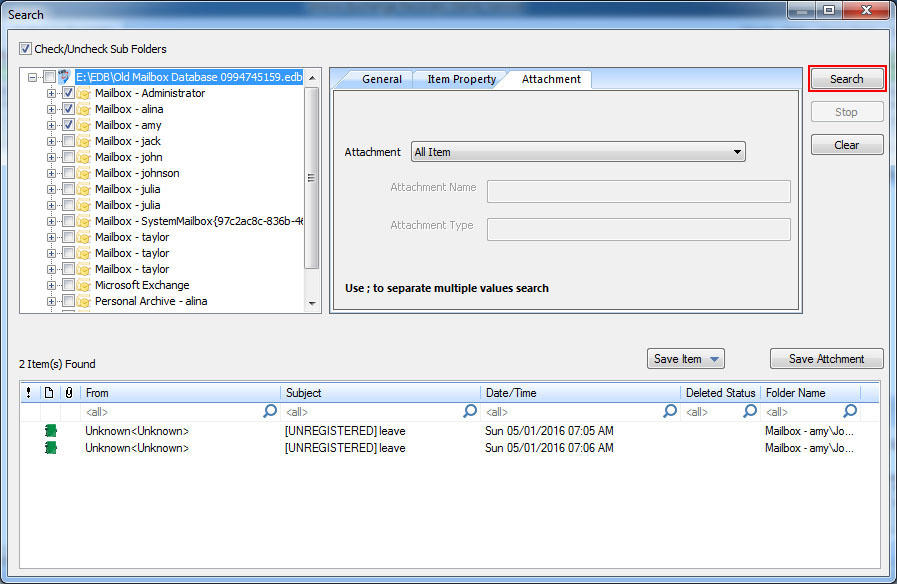
Task: Open the Attachment All Item dropdown
Action: click(x=578, y=152)
